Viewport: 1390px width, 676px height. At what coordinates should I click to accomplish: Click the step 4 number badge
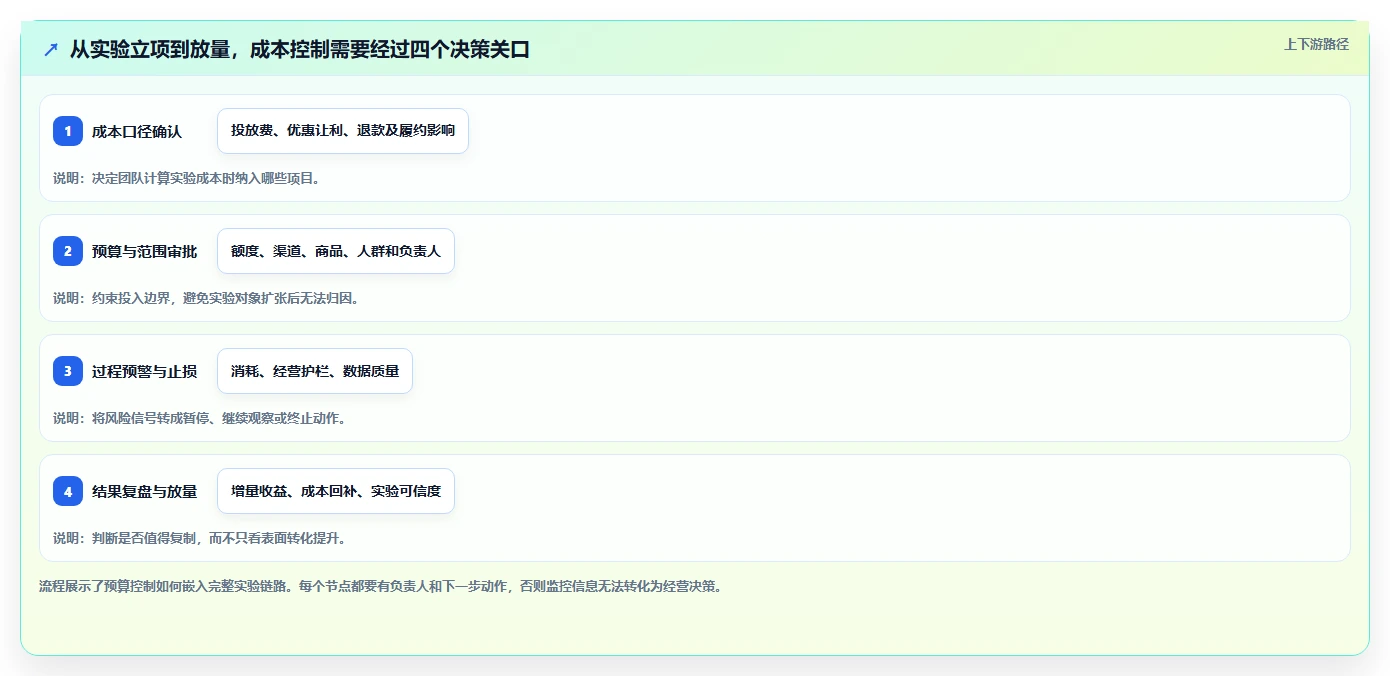[x=68, y=491]
